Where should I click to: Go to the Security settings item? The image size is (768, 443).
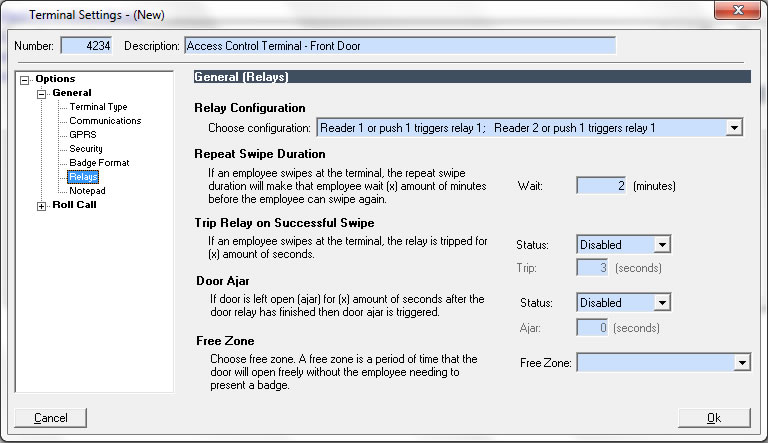point(86,149)
